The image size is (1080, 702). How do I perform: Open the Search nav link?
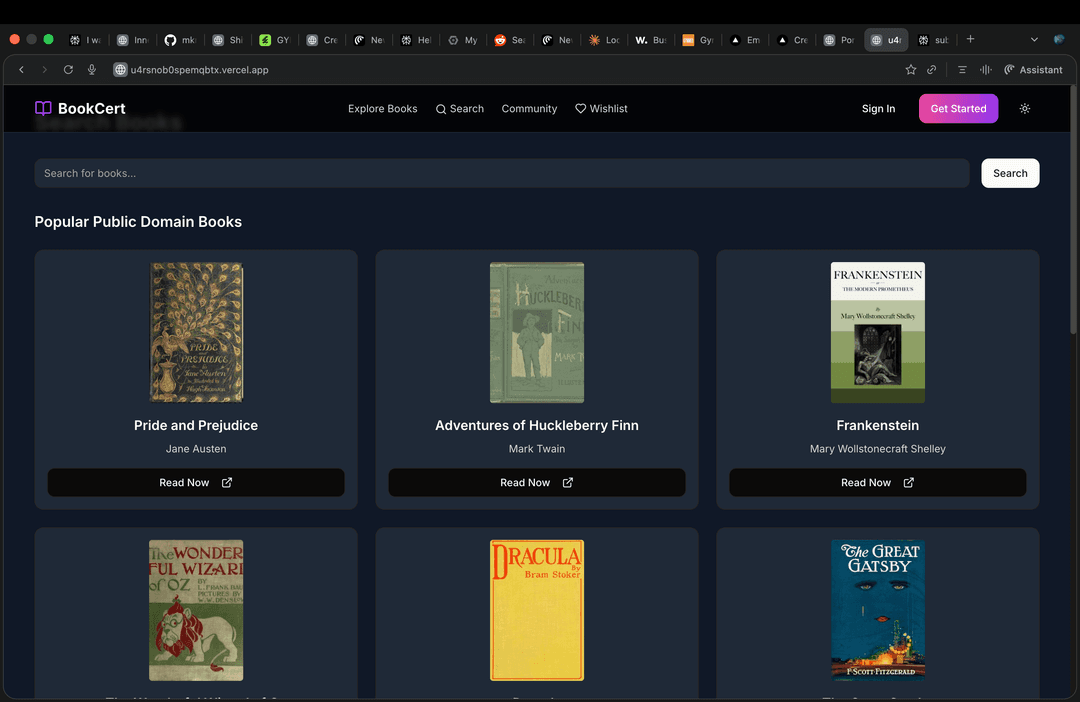(459, 109)
